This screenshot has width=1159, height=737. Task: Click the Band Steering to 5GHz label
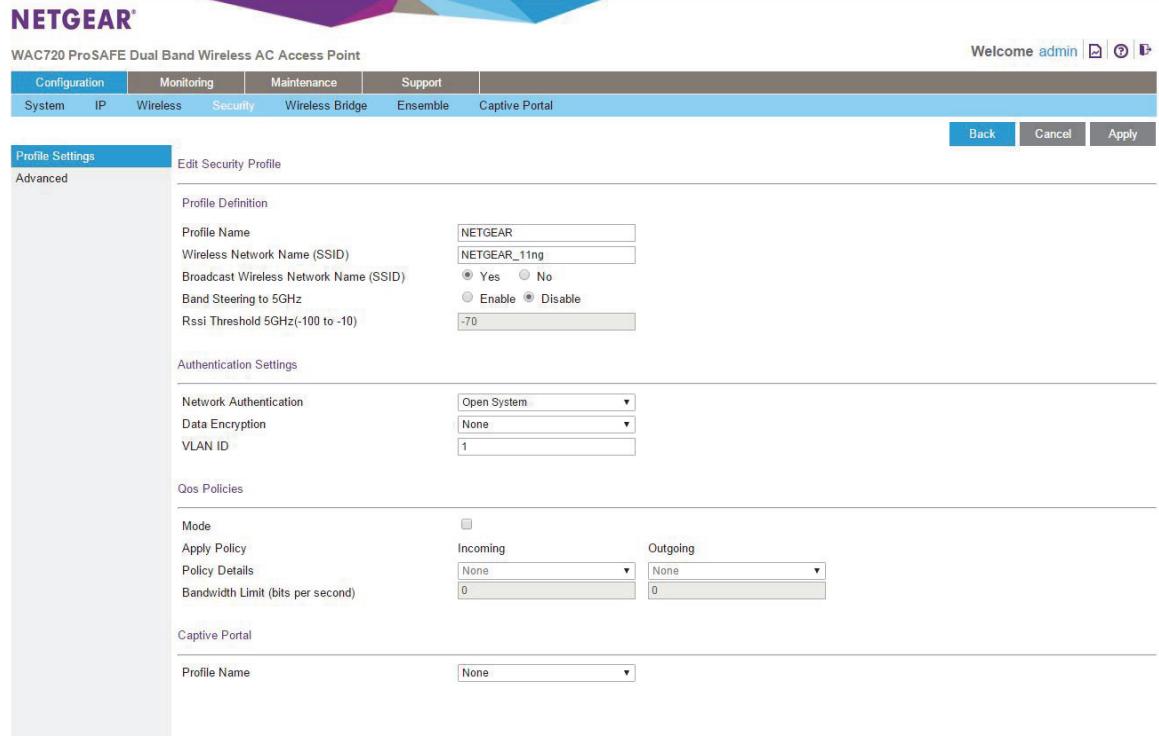[242, 299]
